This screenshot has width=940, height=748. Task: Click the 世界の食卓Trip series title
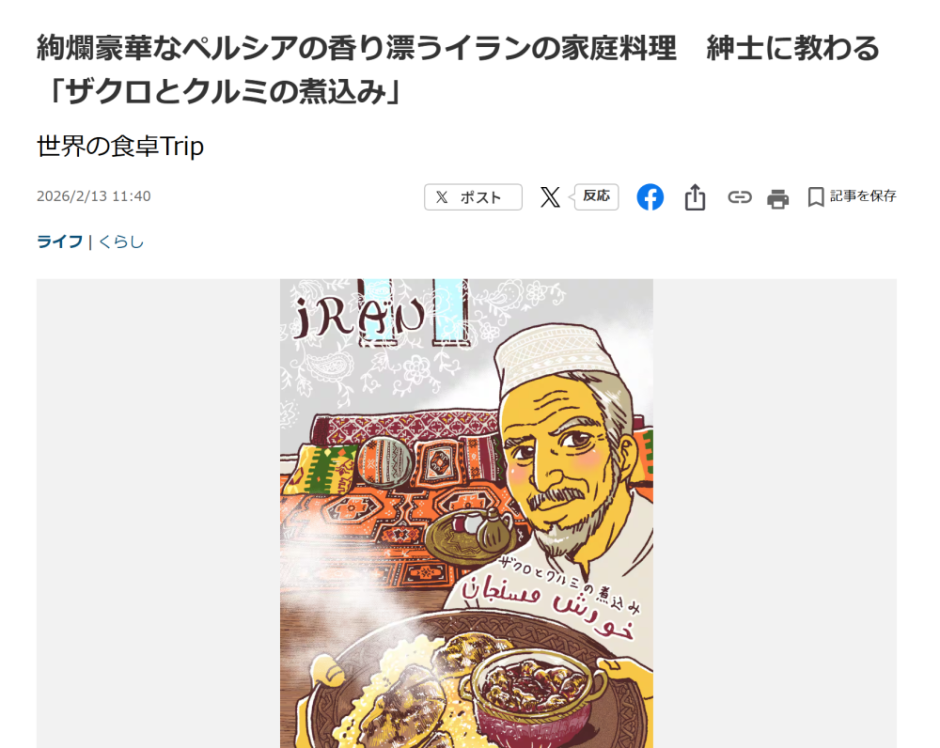[x=120, y=146]
